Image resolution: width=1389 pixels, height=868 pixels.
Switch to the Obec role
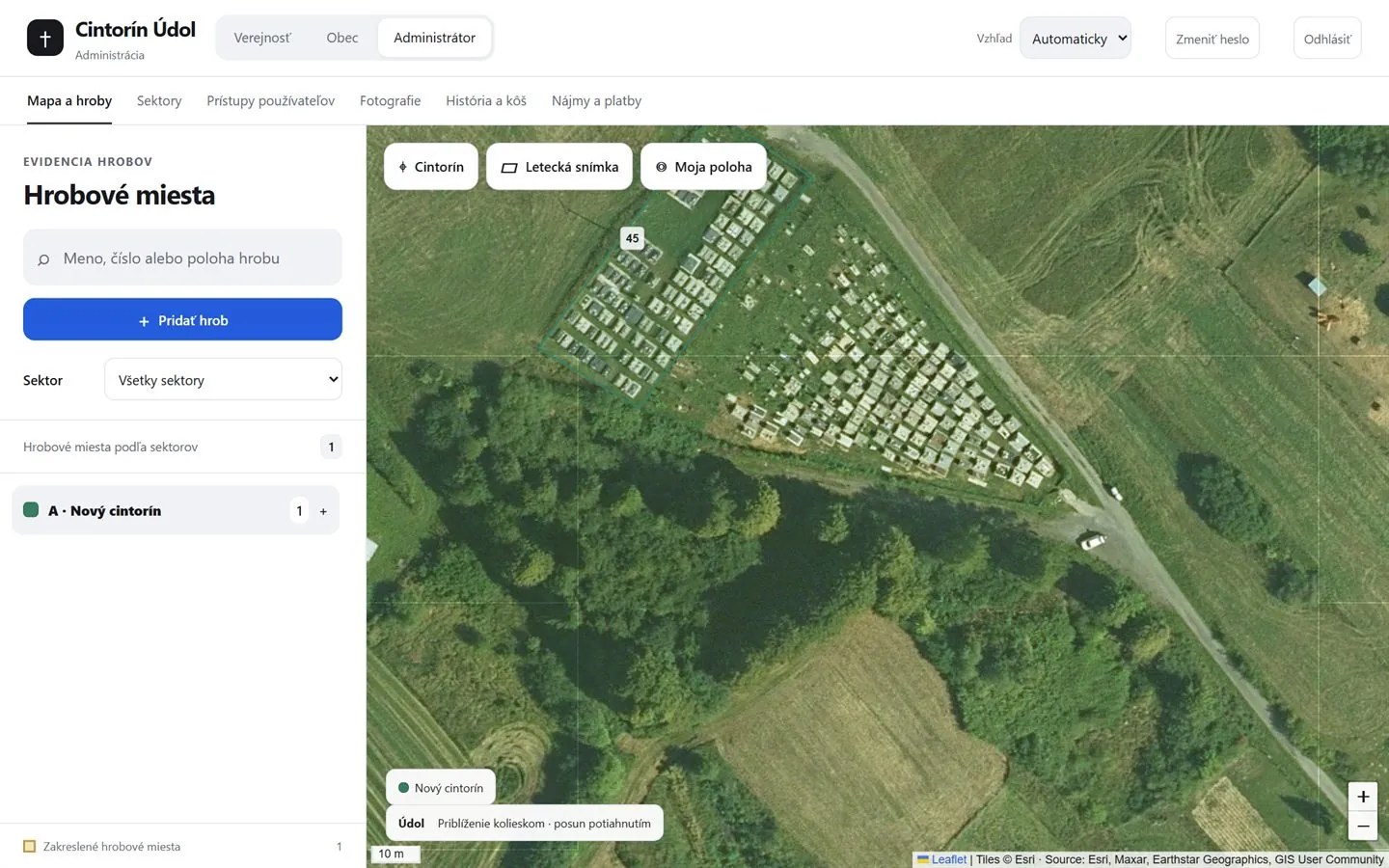coord(342,38)
